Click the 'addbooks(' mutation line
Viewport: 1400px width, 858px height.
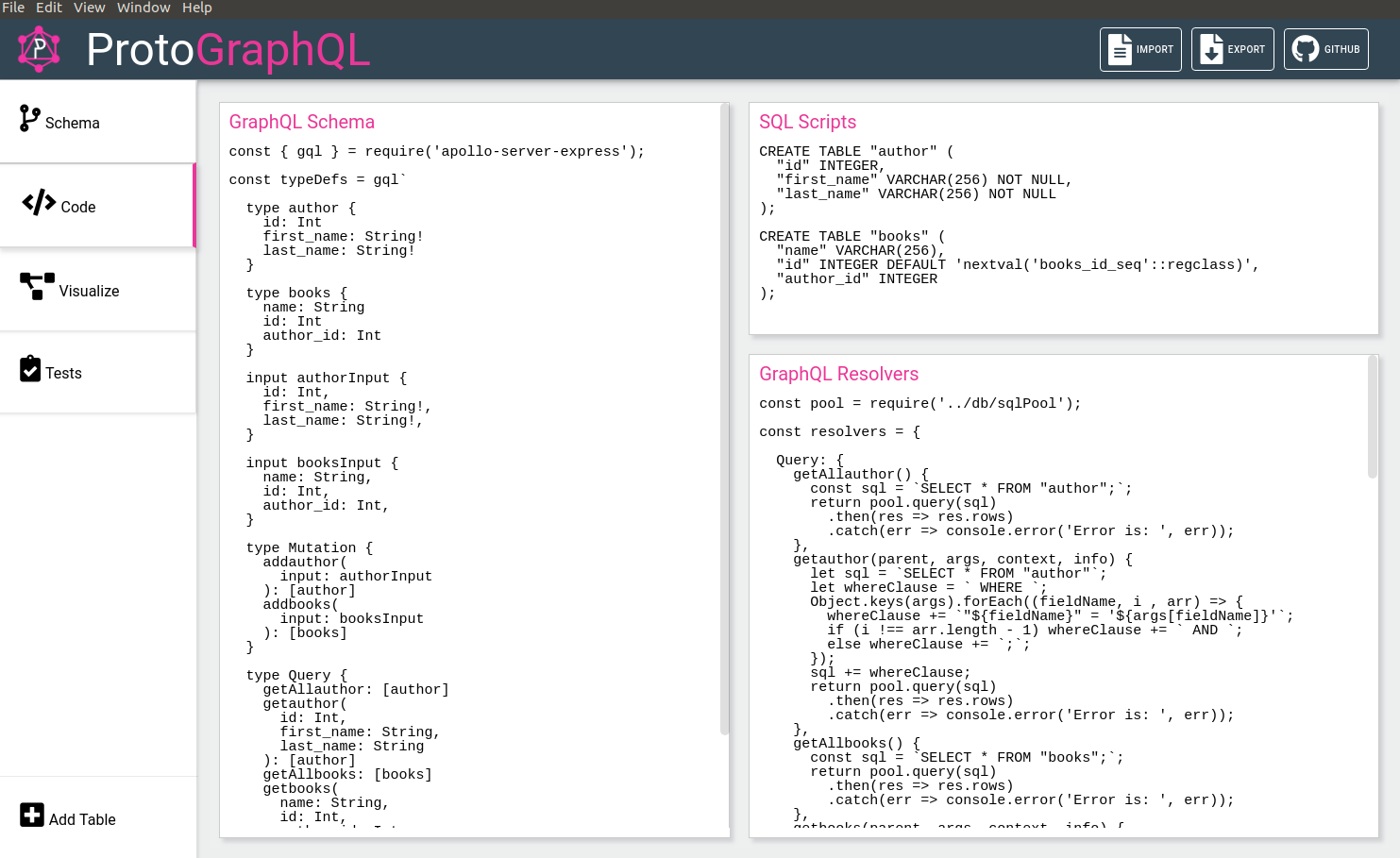click(301, 604)
